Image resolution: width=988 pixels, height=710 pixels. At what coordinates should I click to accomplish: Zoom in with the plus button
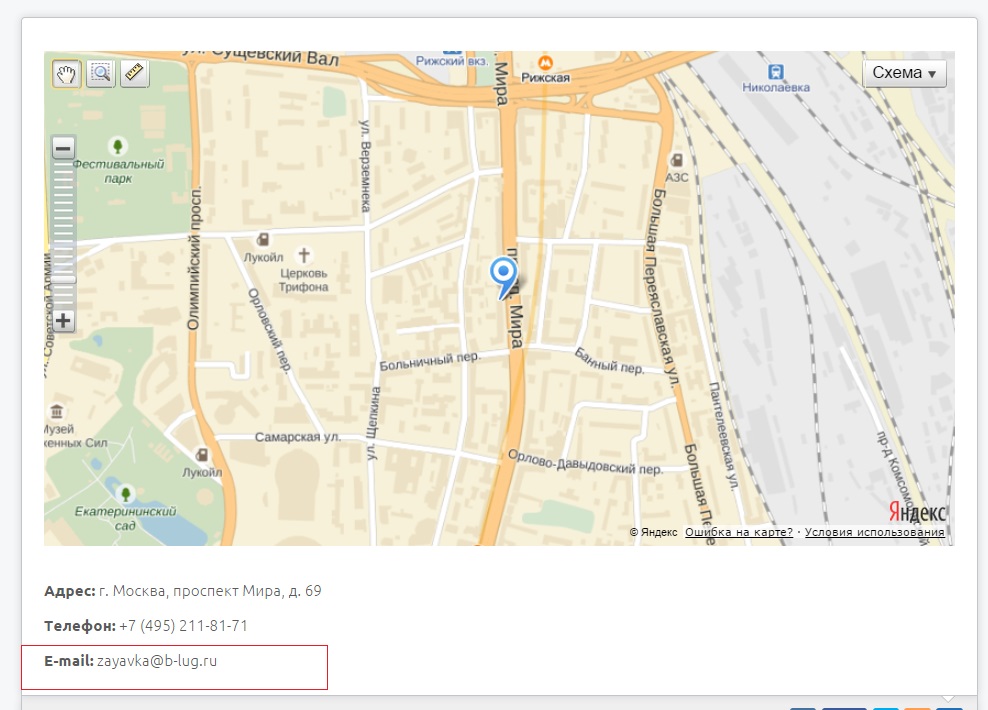point(63,321)
